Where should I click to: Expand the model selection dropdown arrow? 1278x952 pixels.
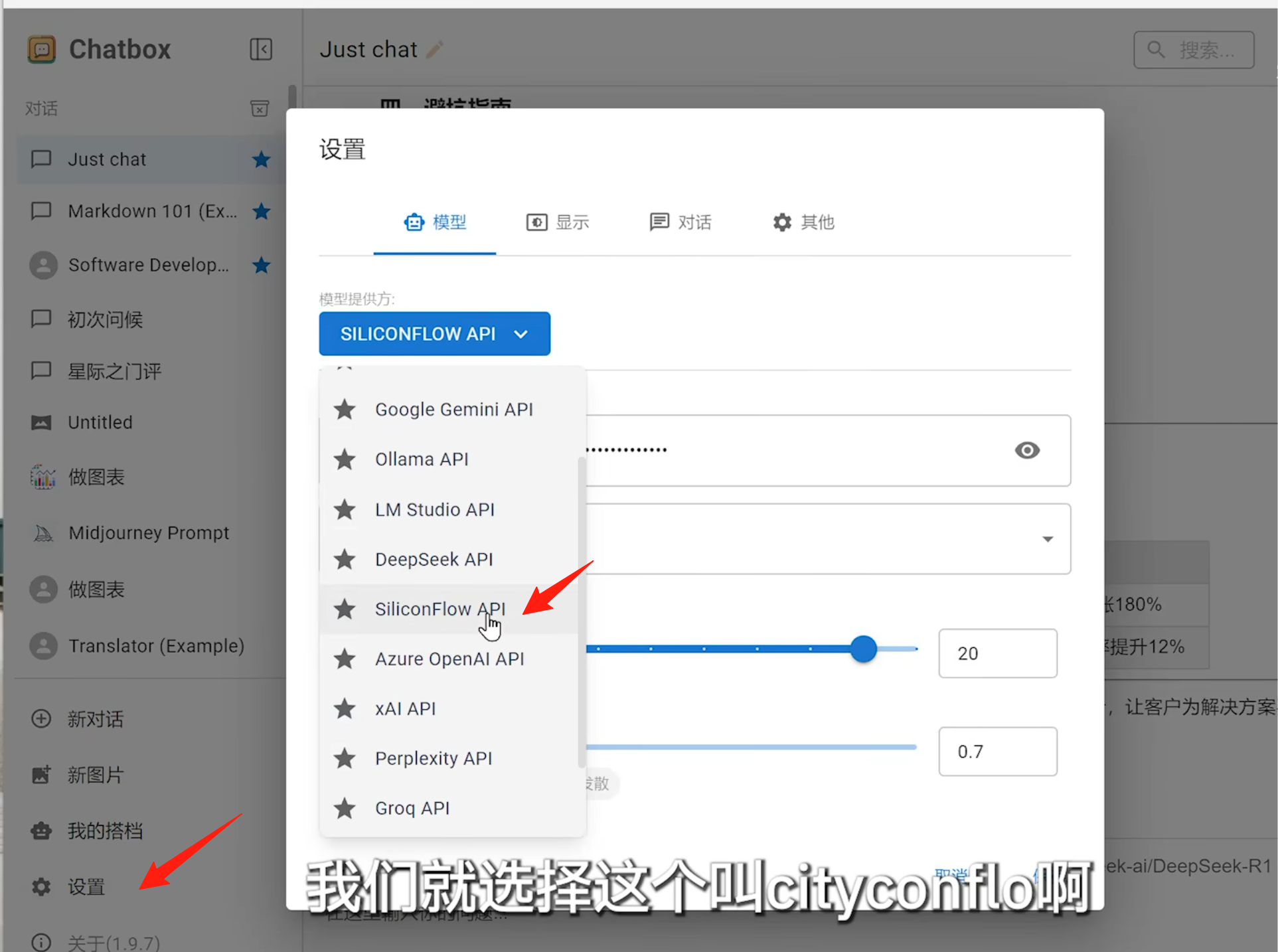pyautogui.click(x=1047, y=539)
